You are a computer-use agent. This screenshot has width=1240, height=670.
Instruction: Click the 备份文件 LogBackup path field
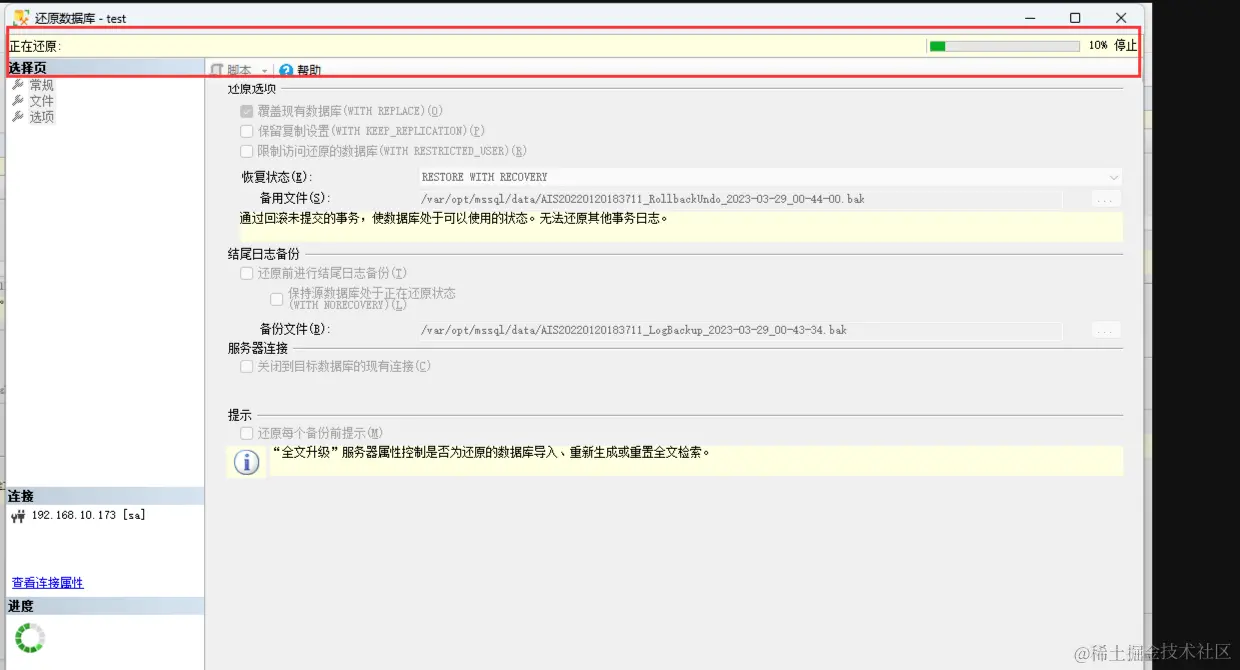click(740, 330)
